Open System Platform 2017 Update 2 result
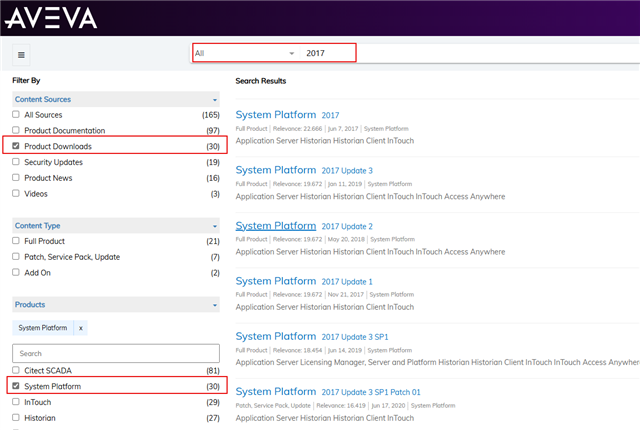This screenshot has width=640, height=430. pyautogui.click(x=304, y=226)
